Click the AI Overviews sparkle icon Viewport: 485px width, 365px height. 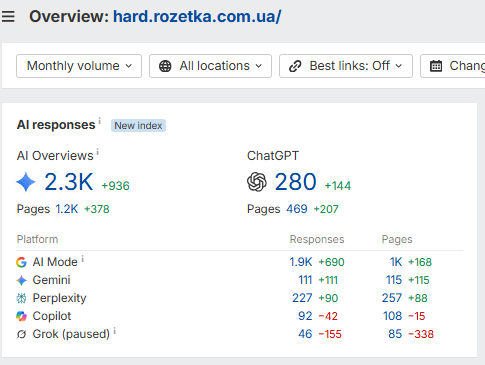click(x=26, y=182)
